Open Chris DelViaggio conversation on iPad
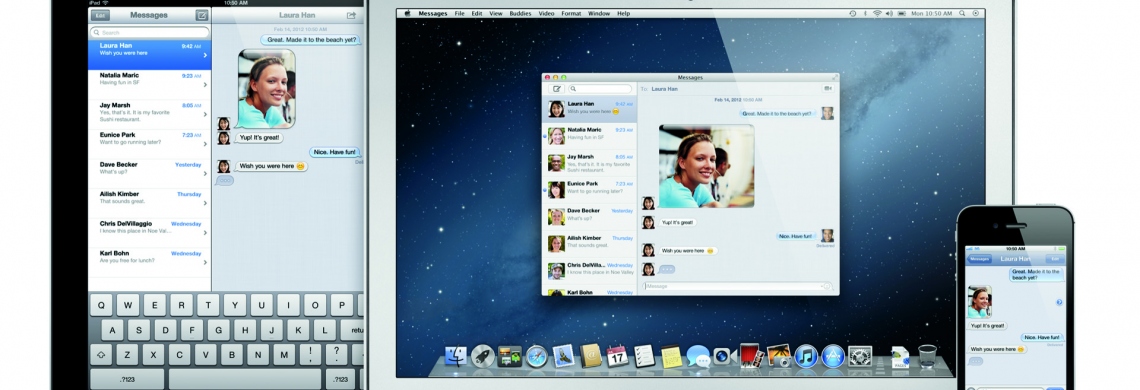This screenshot has width=1140, height=390. [150, 234]
